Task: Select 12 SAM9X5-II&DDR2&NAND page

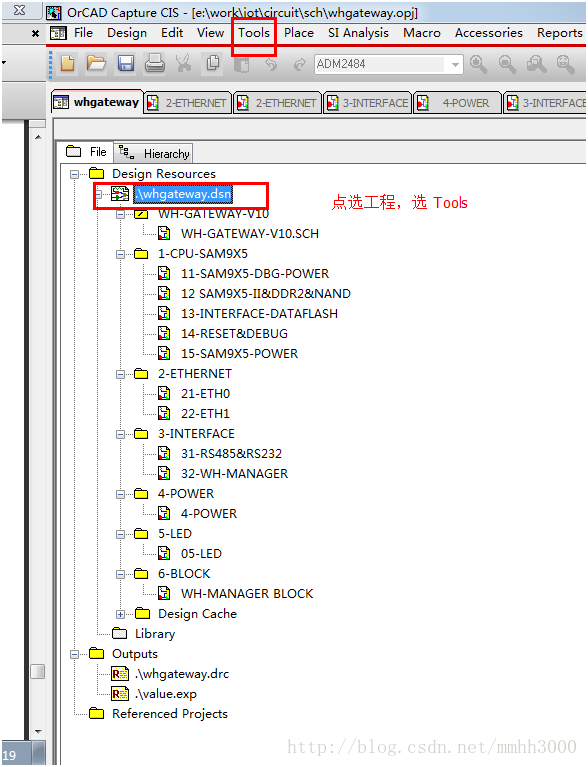Action: (x=266, y=293)
